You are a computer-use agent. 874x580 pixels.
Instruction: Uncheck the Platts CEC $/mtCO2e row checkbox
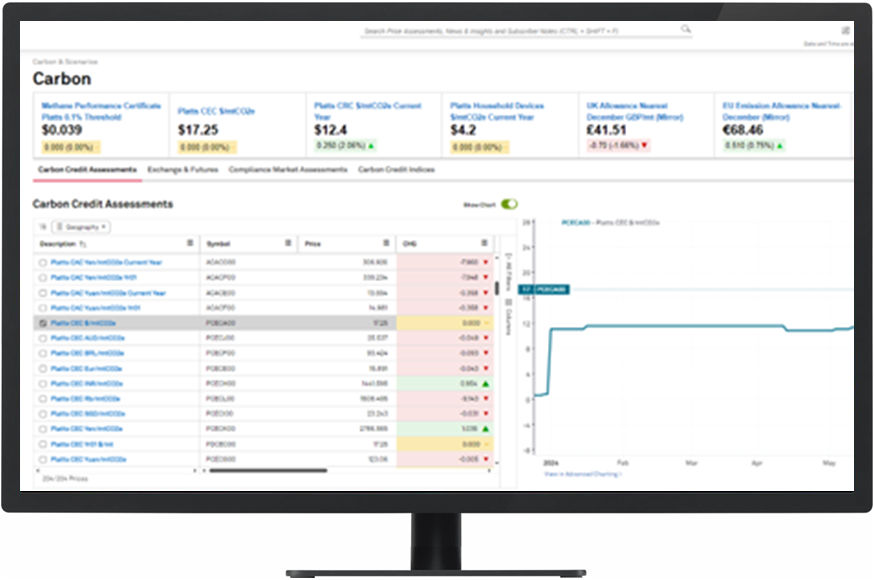pos(42,324)
